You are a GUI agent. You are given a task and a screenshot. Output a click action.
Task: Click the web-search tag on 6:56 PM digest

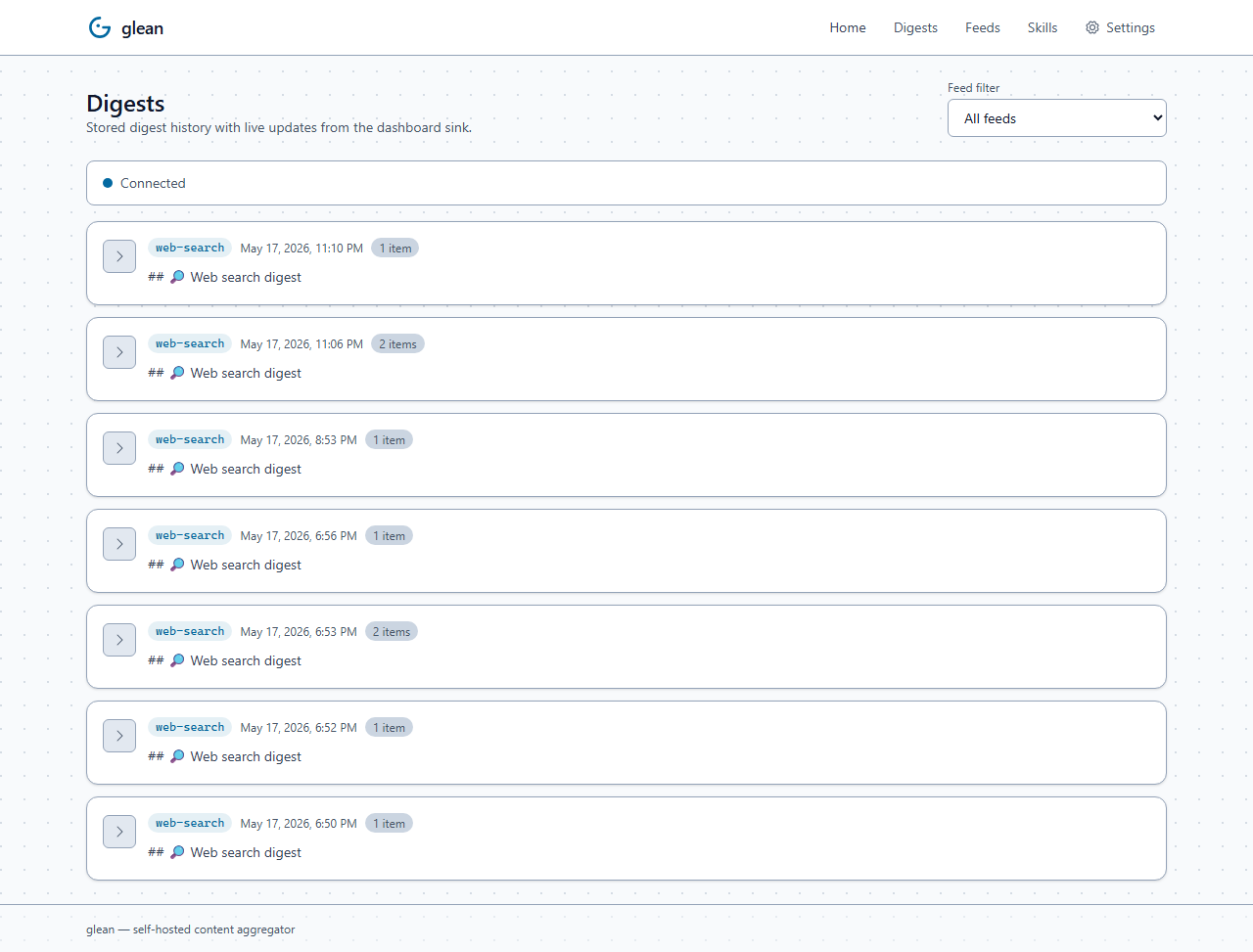click(x=190, y=535)
